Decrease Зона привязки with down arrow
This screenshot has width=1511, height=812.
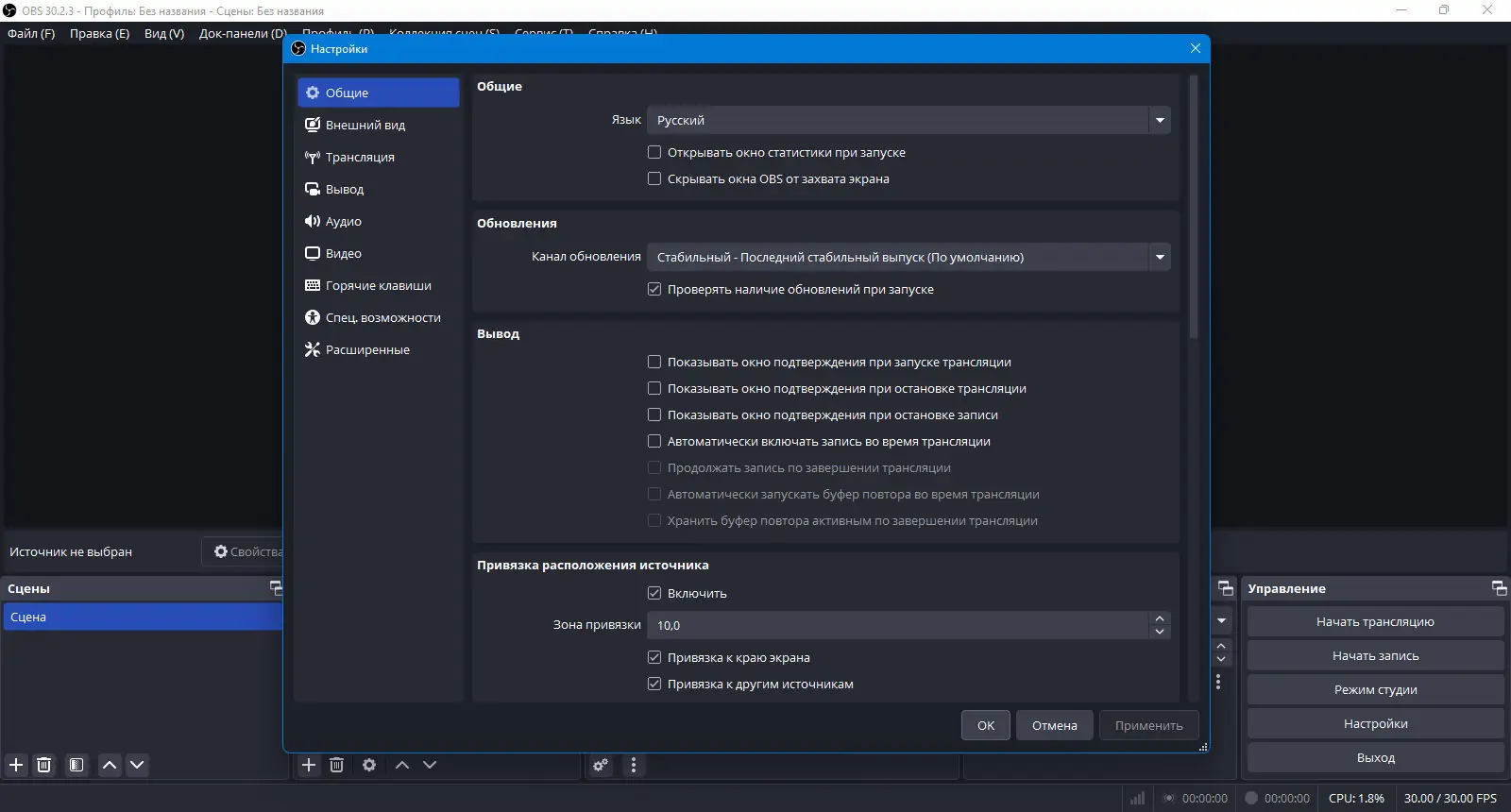(1160, 632)
